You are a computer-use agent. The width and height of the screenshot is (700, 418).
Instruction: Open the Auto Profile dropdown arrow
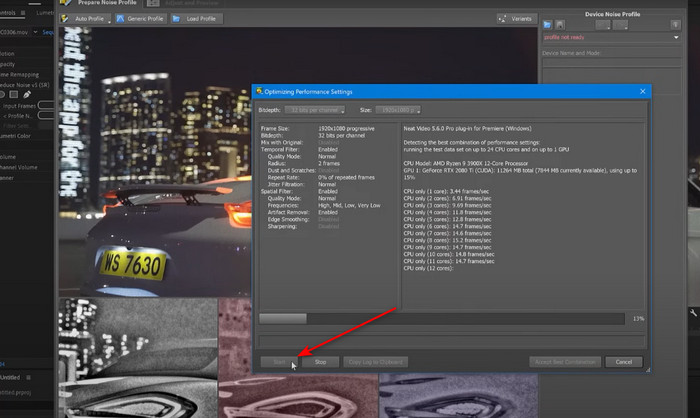point(109,21)
